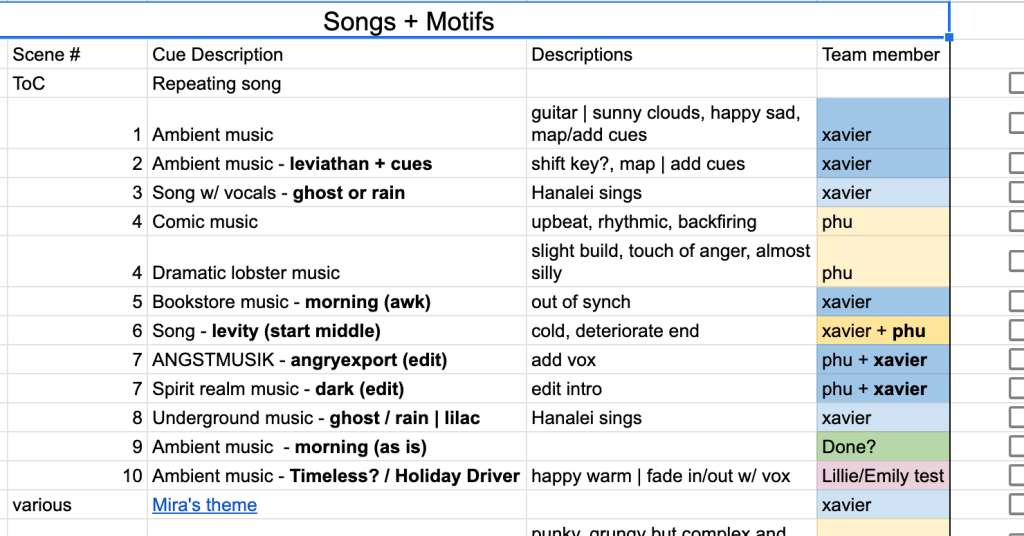
Task: Click the pink Lillie/Emily test cell
Action: click(x=883, y=476)
